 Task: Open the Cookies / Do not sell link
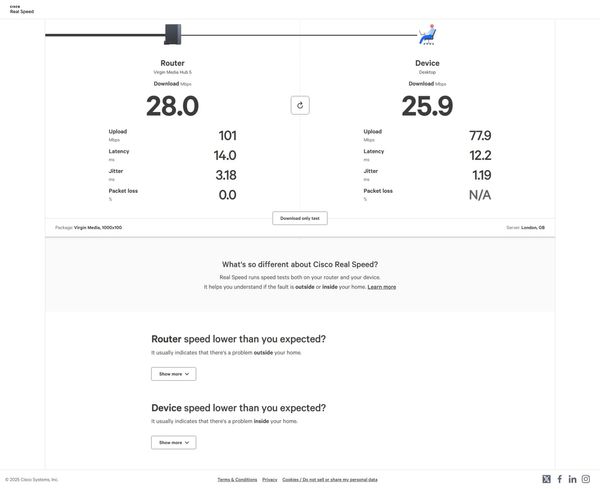click(330, 480)
